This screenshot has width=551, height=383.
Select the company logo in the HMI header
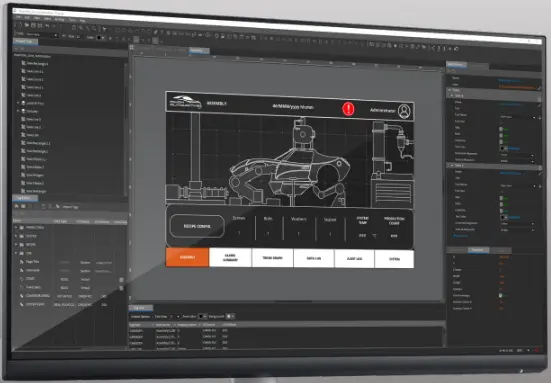tap(185, 102)
